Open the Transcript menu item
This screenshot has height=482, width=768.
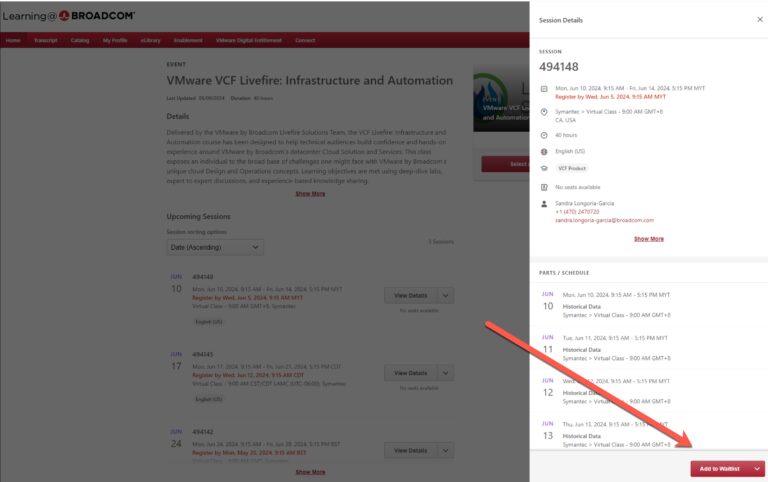pos(46,40)
